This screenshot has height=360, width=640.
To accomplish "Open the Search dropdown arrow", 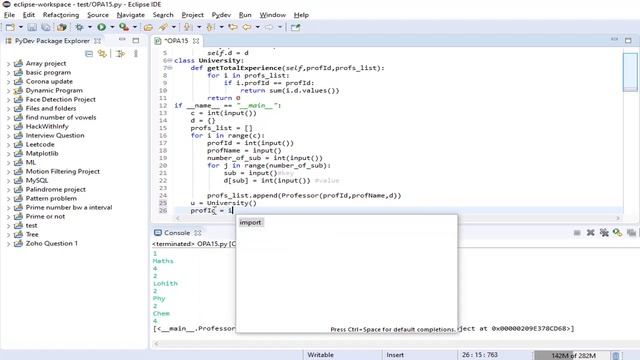I will click(173, 27).
